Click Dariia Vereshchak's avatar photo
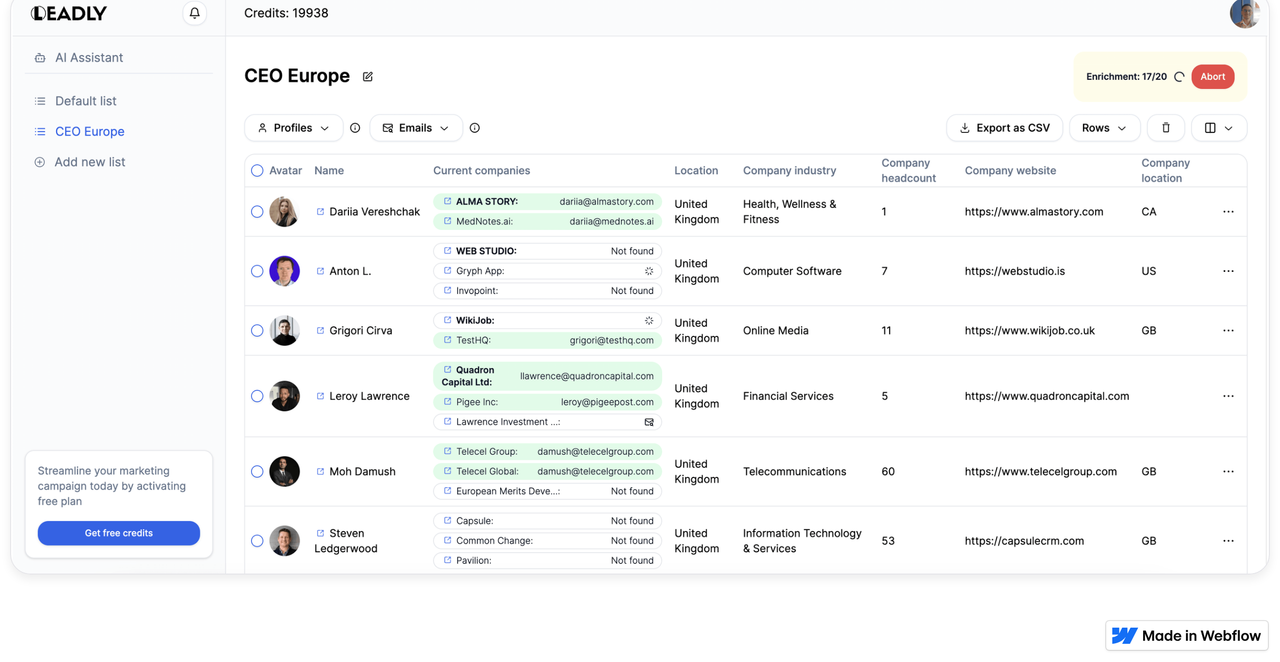The height and width of the screenshot is (662, 1280). pyautogui.click(x=285, y=212)
